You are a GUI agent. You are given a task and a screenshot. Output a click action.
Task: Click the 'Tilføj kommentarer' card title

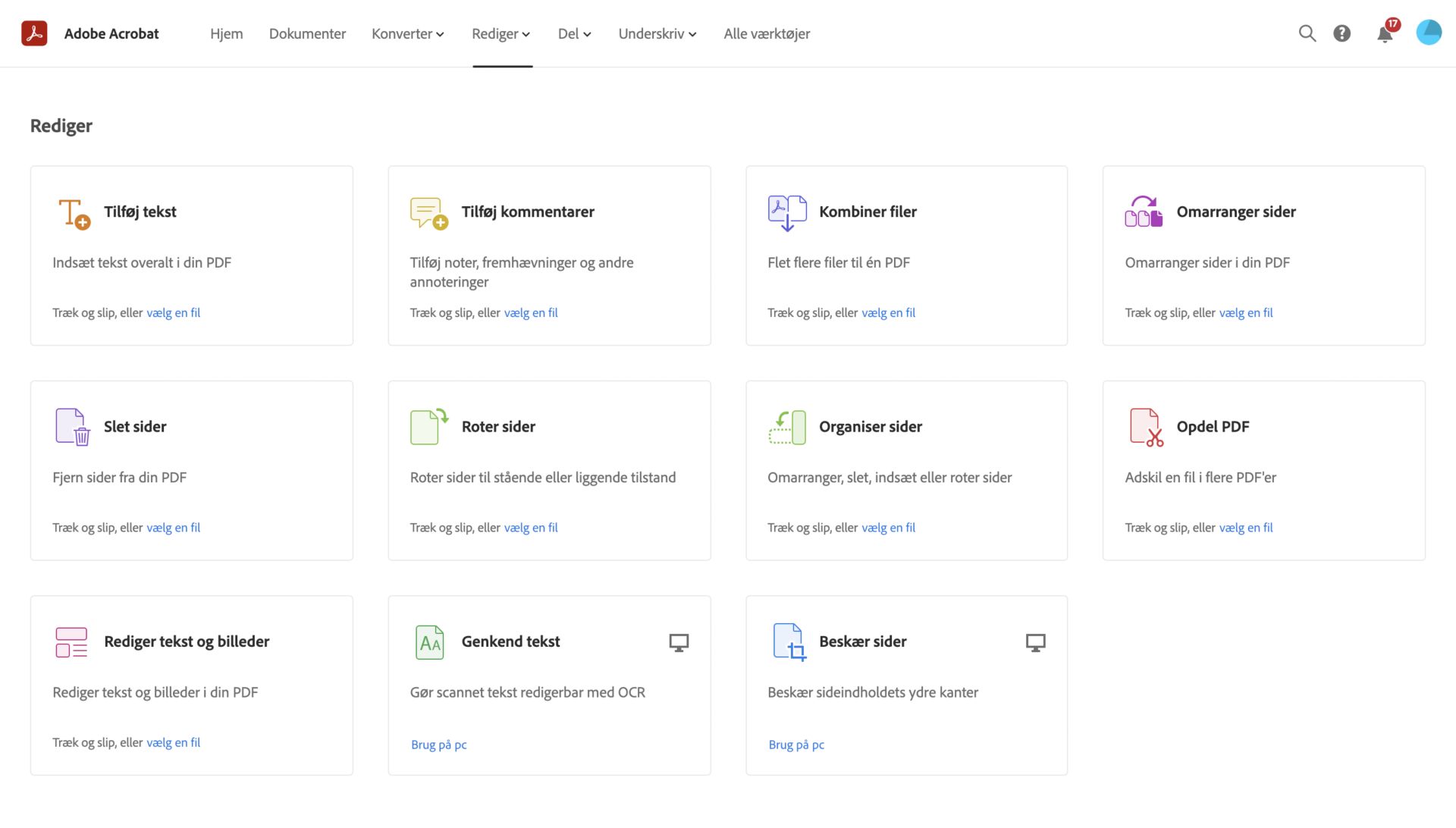tap(528, 212)
